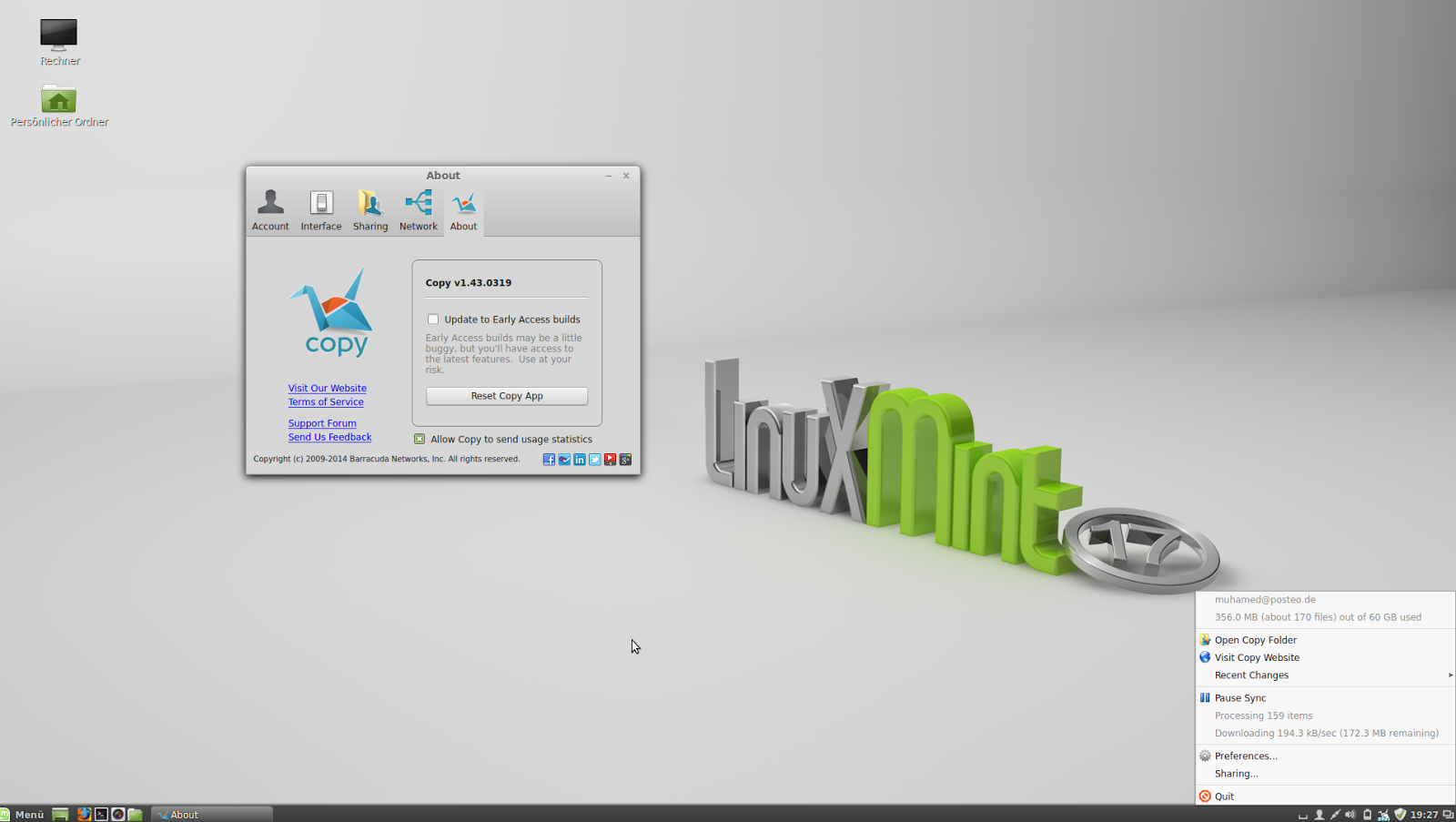
Task: Click the keyboard layout tray icon
Action: (x=1302, y=815)
